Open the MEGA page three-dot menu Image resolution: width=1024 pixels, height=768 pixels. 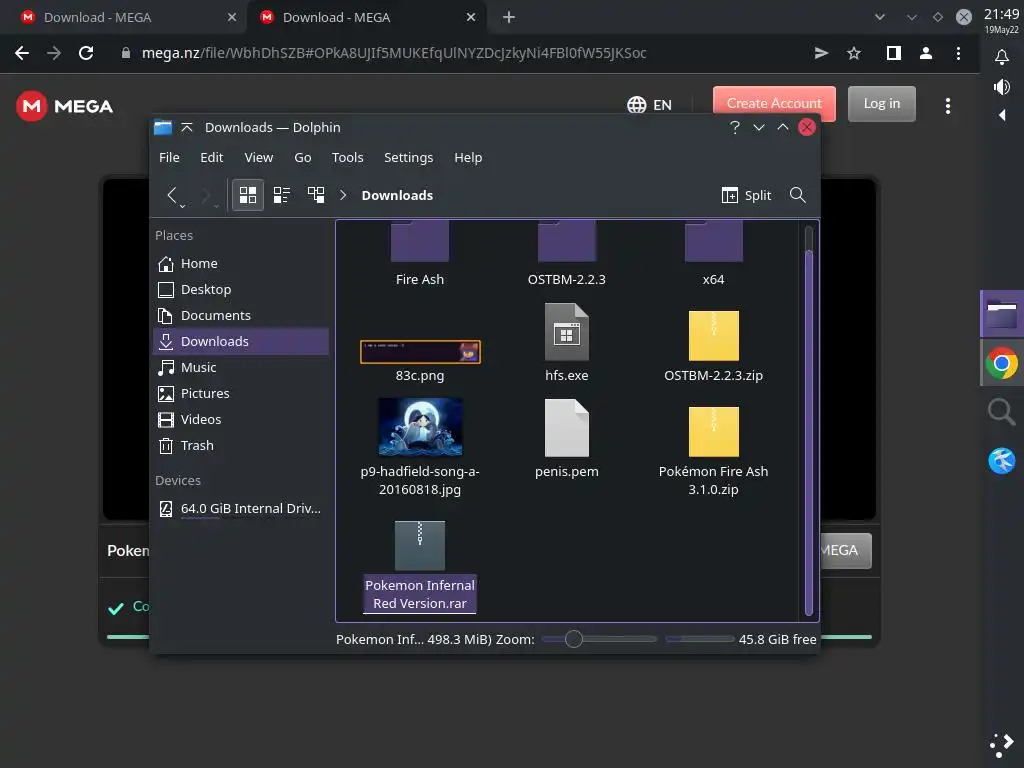tap(948, 106)
